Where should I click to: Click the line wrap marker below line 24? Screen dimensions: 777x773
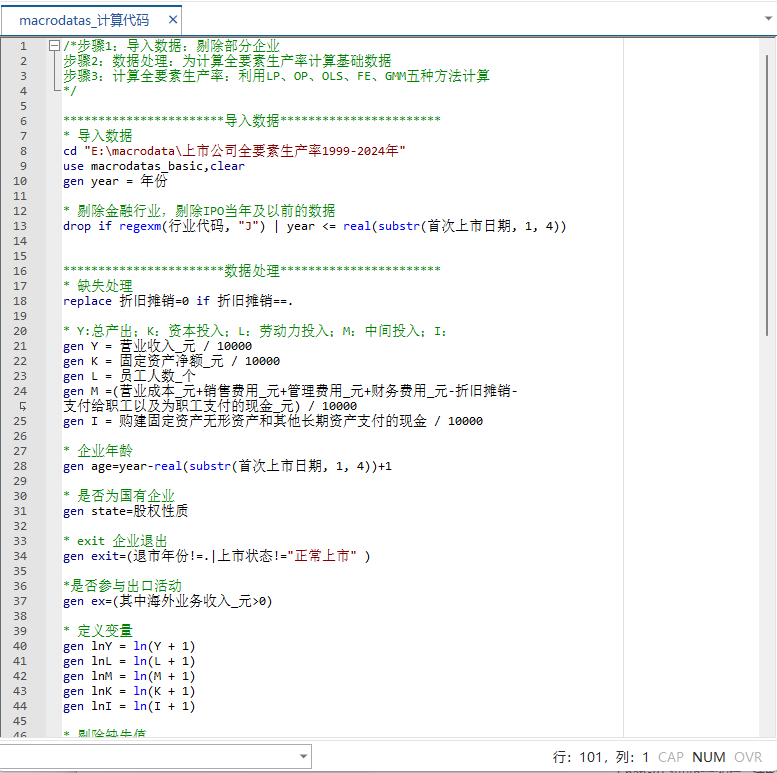coord(22,406)
